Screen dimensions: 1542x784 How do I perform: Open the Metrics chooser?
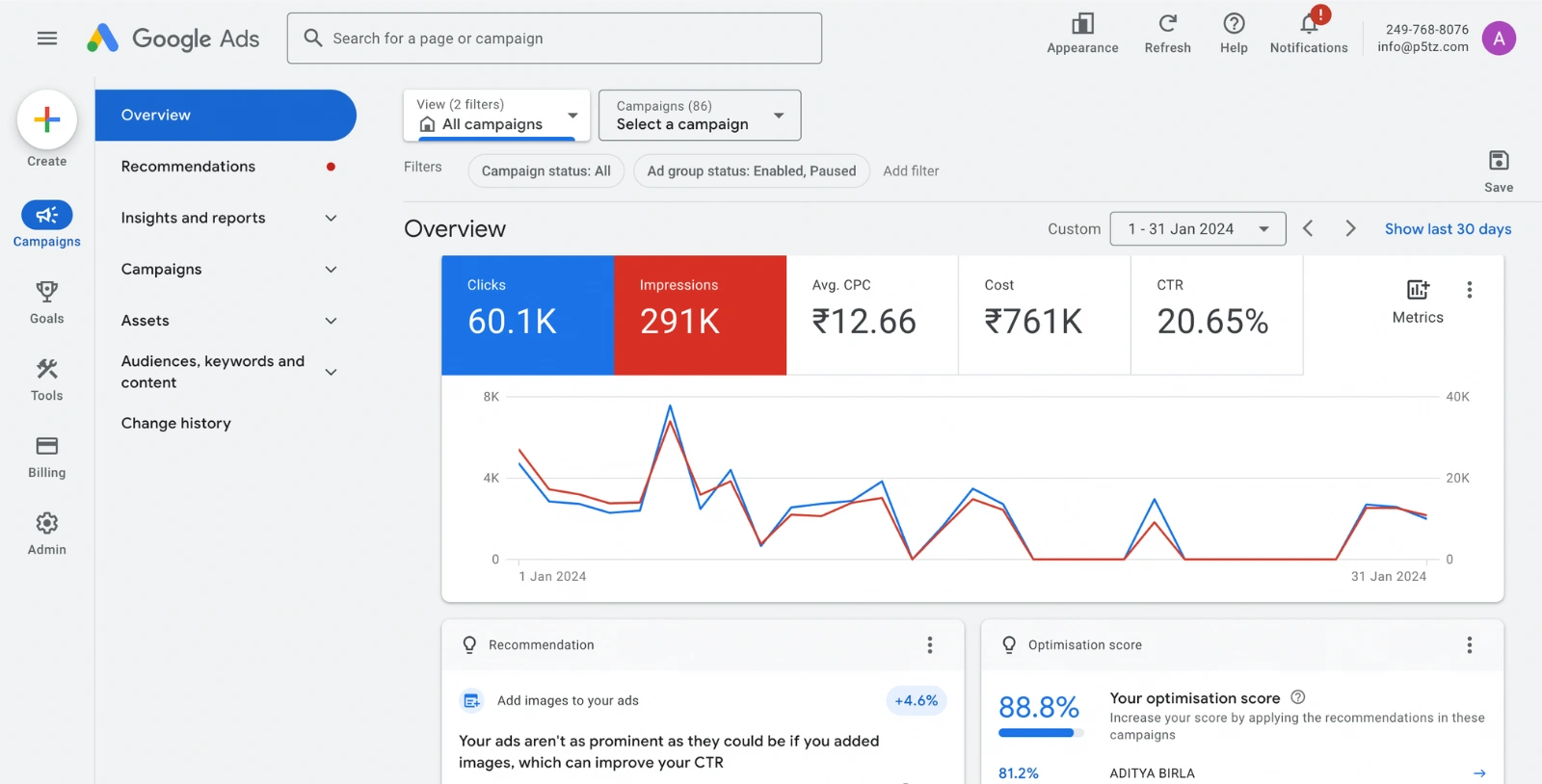pos(1418,301)
